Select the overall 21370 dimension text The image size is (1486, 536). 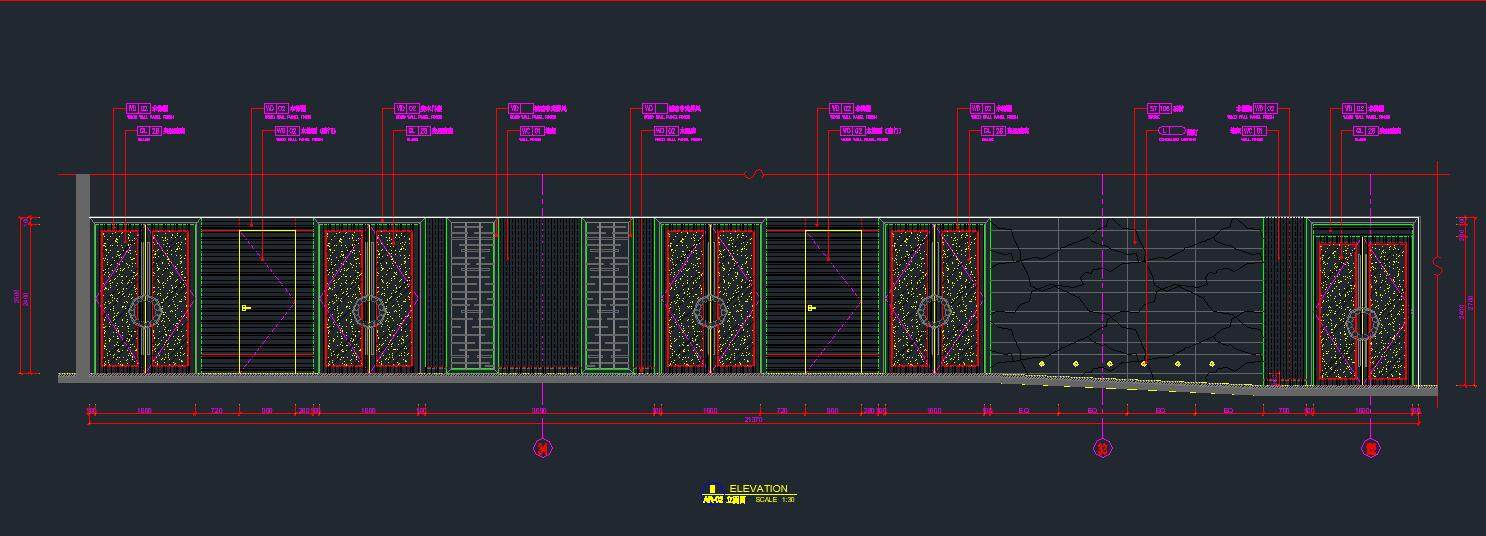click(x=753, y=420)
